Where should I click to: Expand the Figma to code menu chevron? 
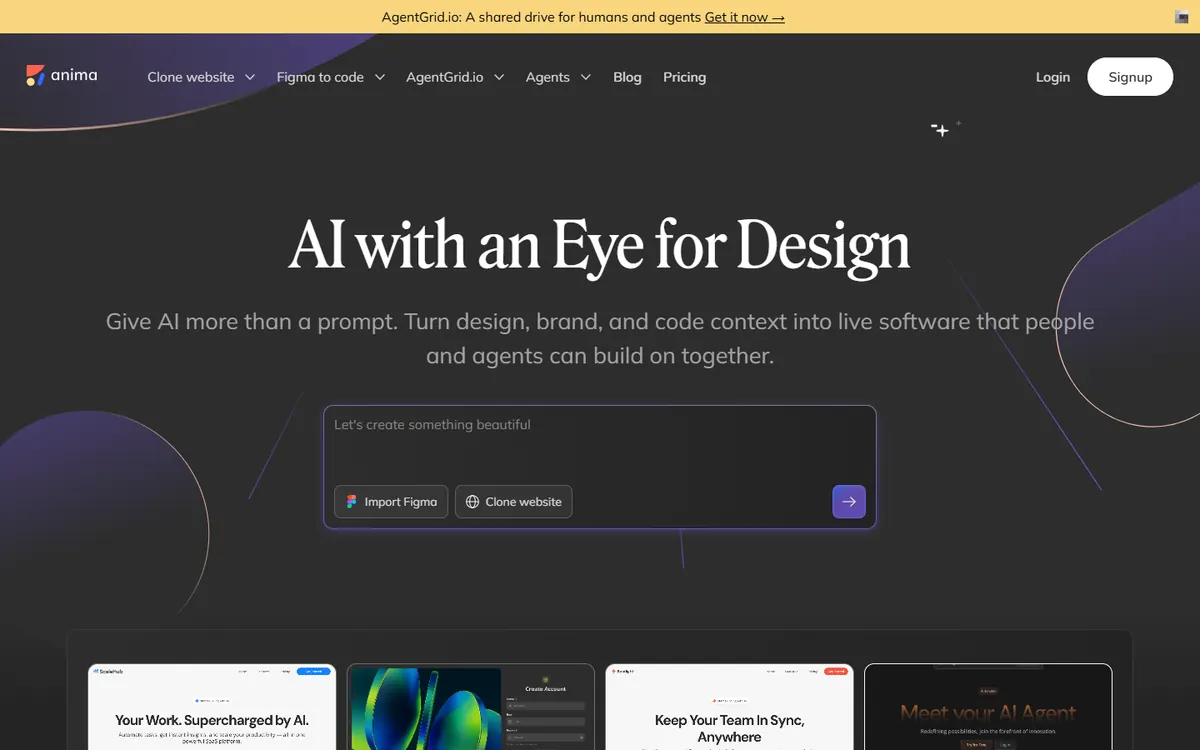380,77
